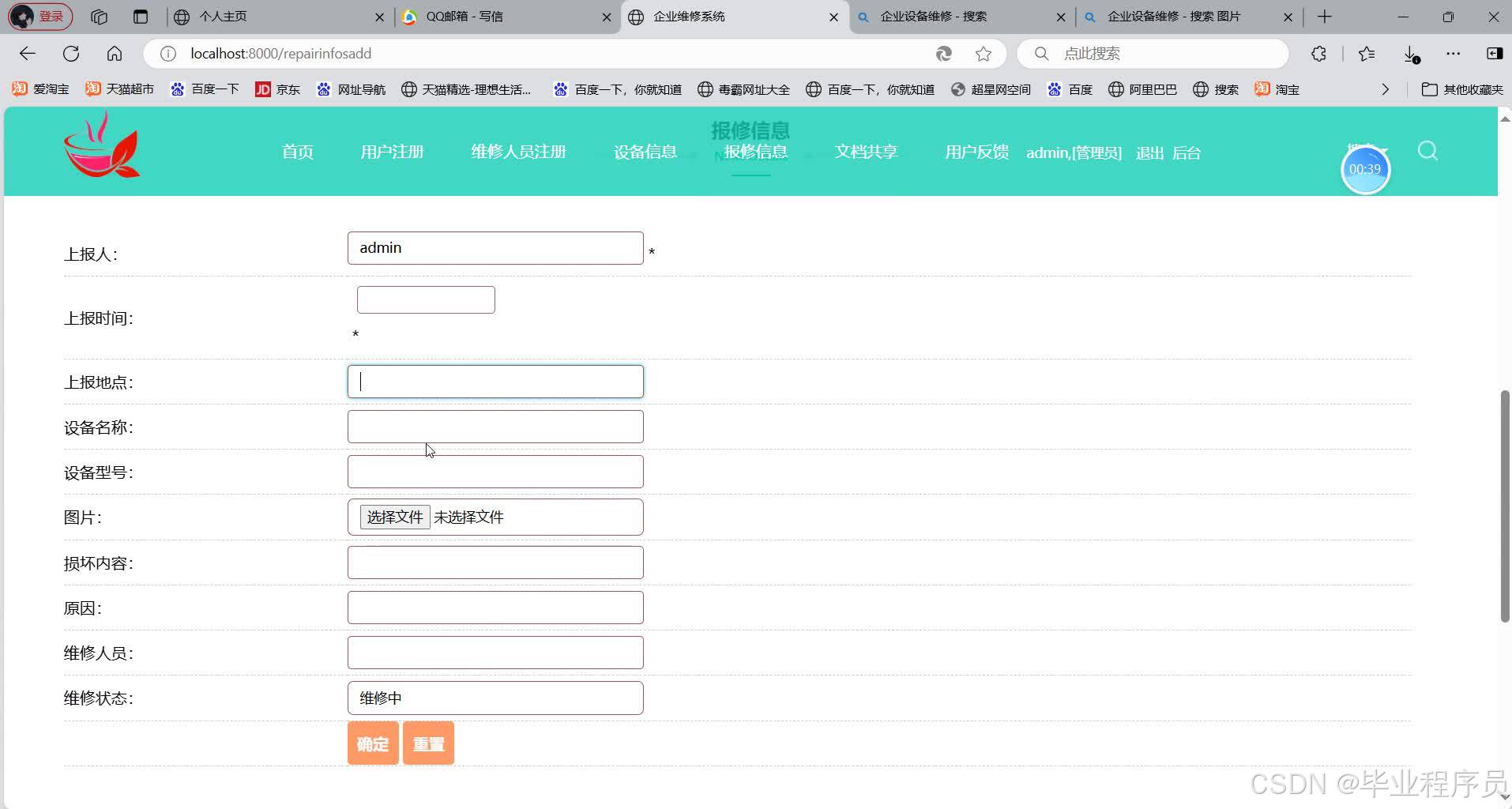This screenshot has height=809, width=1512.
Task: Open a new browser tab
Action: tap(1325, 17)
